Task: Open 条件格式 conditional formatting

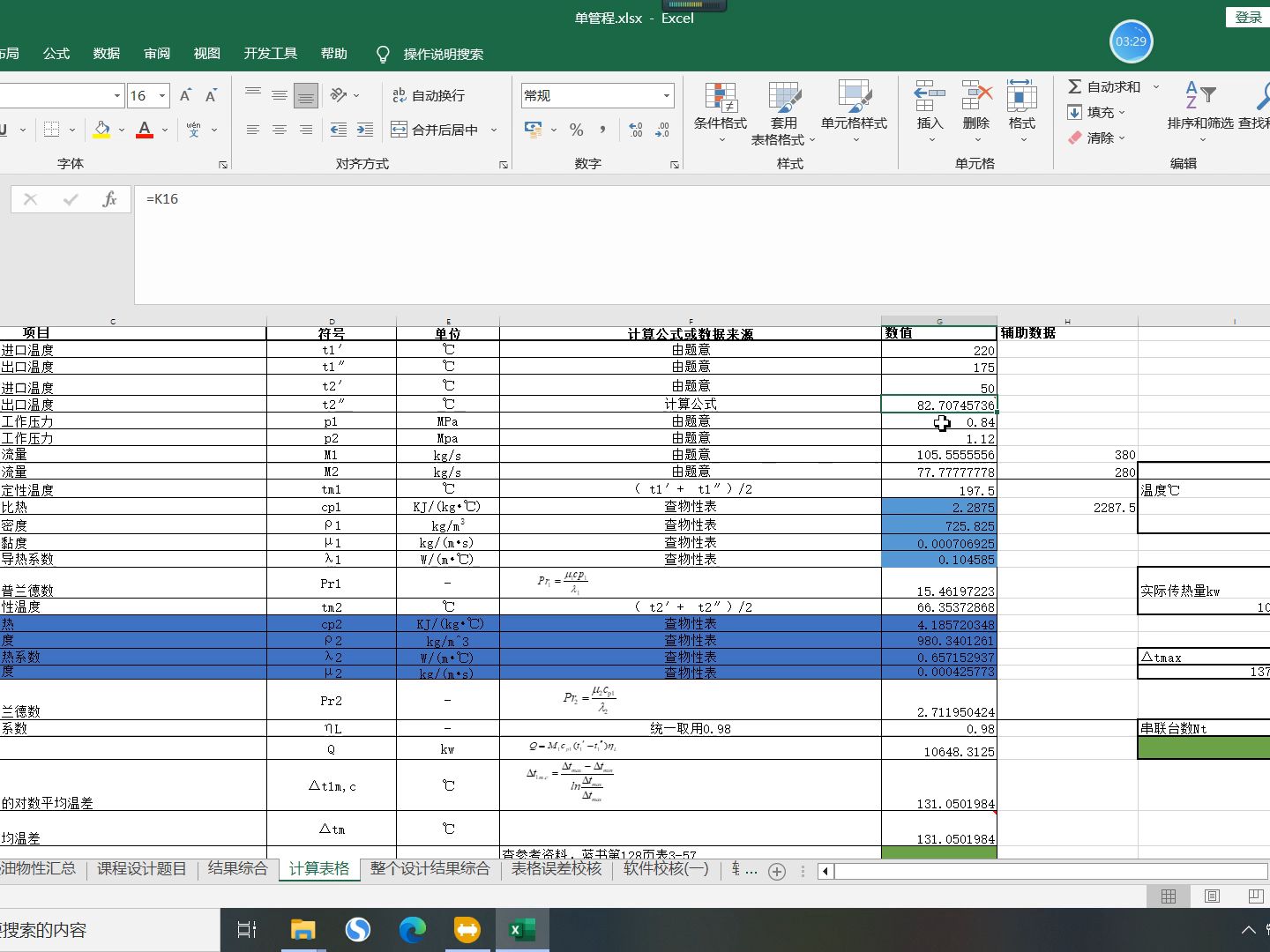Action: click(x=721, y=113)
